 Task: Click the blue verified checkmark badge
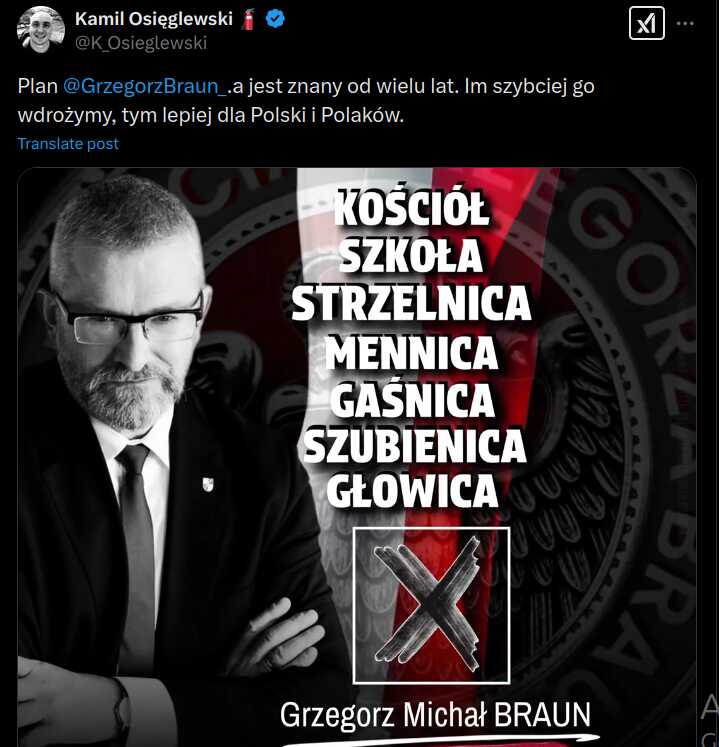275,19
